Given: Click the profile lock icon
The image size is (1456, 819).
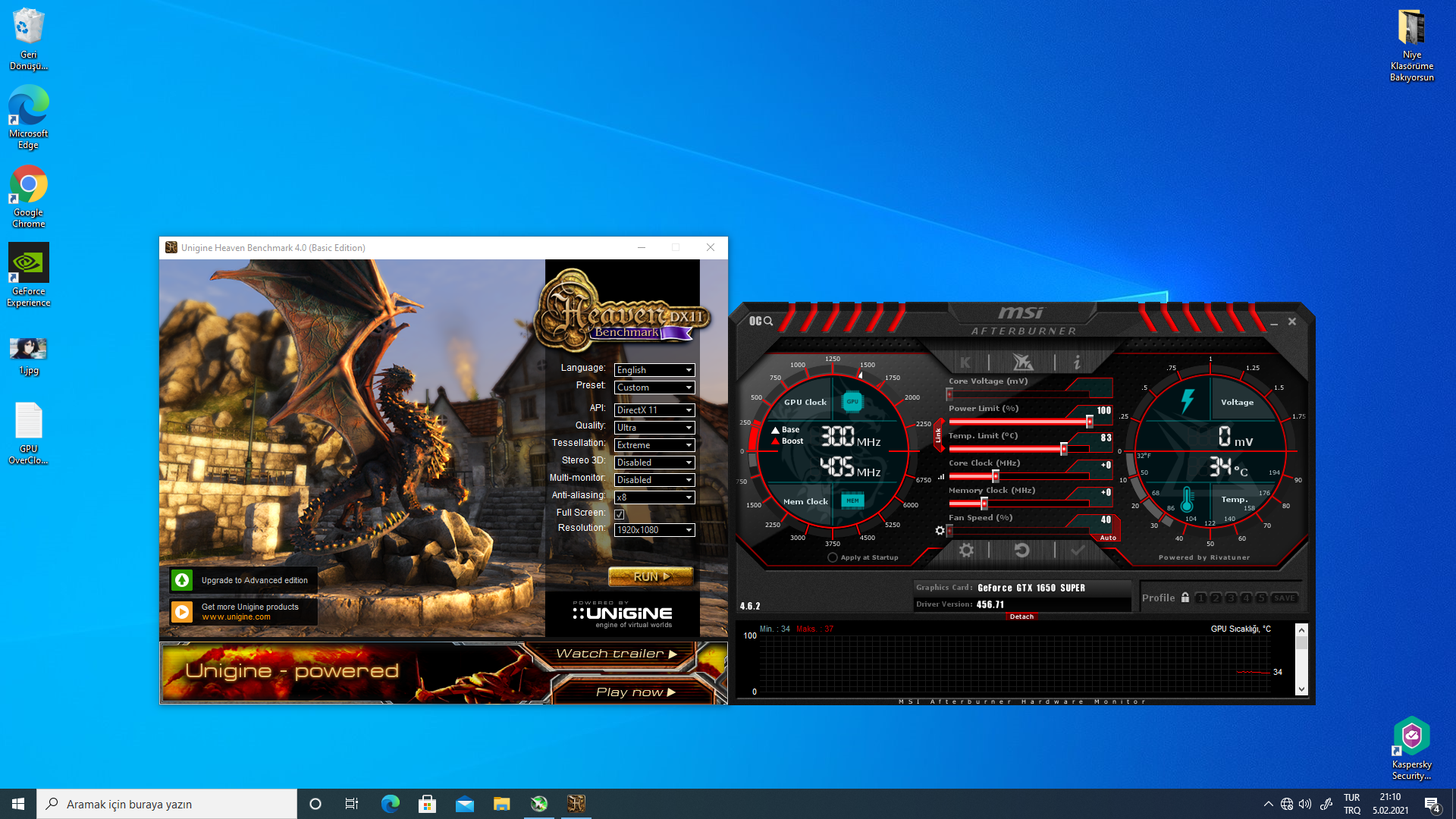Looking at the screenshot, I should click(1185, 598).
